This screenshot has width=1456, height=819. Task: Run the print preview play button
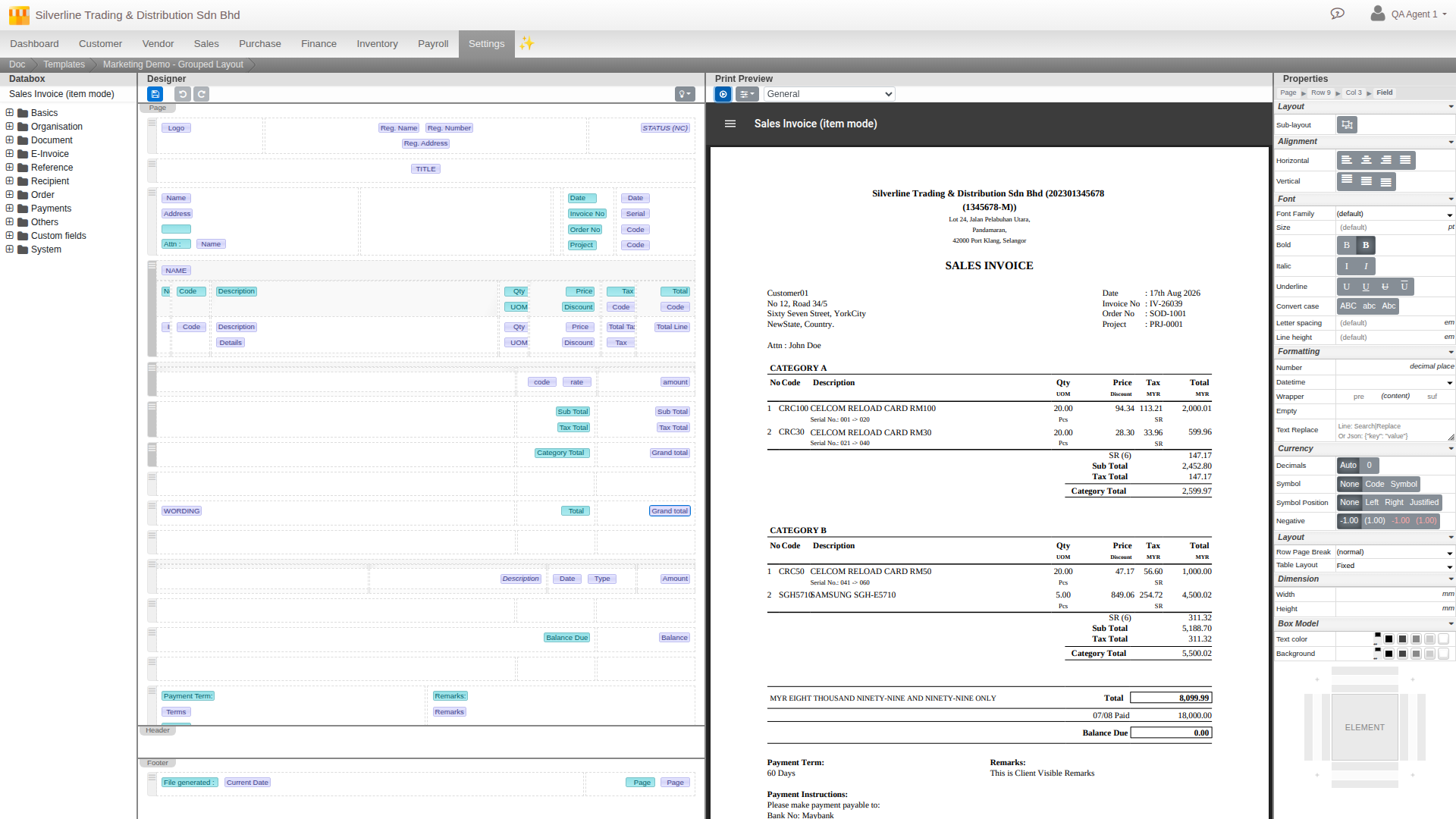(723, 94)
